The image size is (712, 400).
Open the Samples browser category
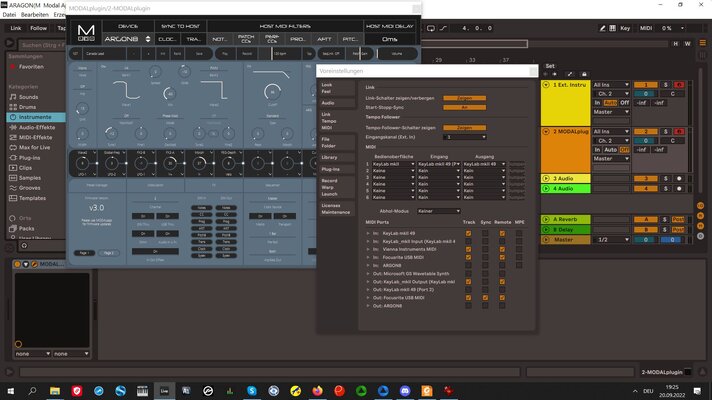pyautogui.click(x=30, y=178)
